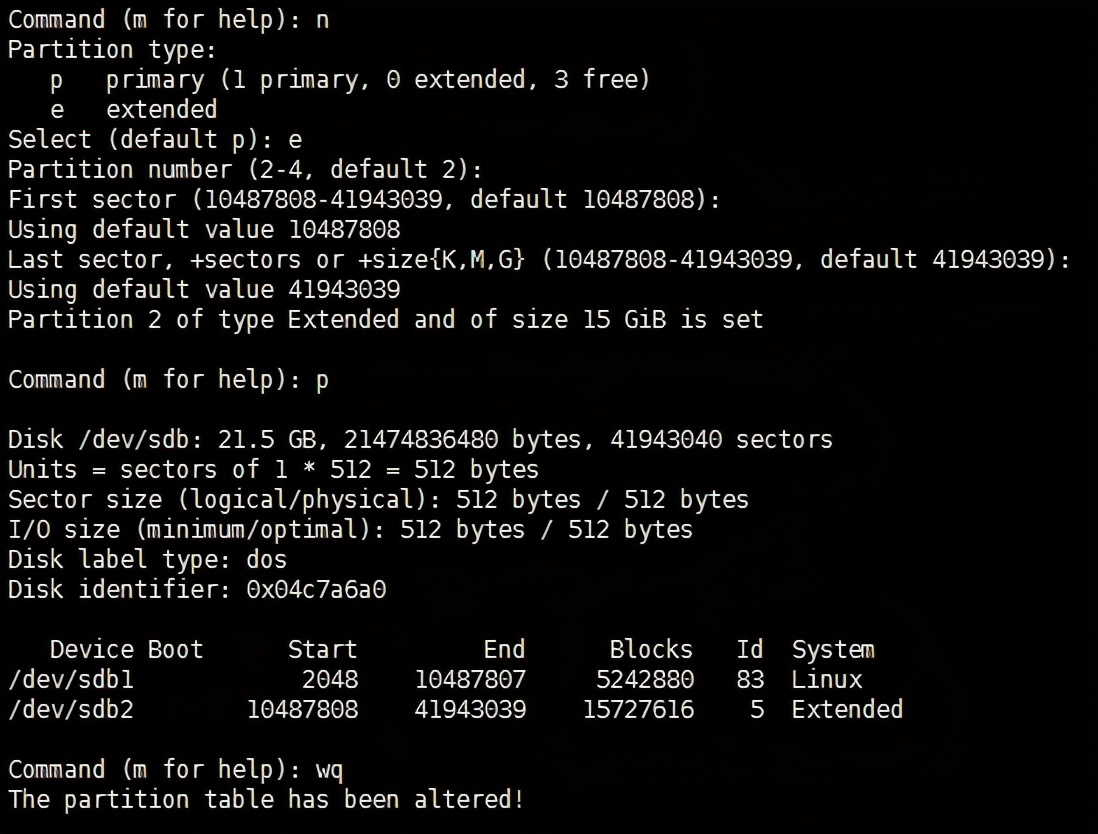This screenshot has height=834, width=1098.
Task: Click the 'Device Boot' column header
Action: coord(126,650)
